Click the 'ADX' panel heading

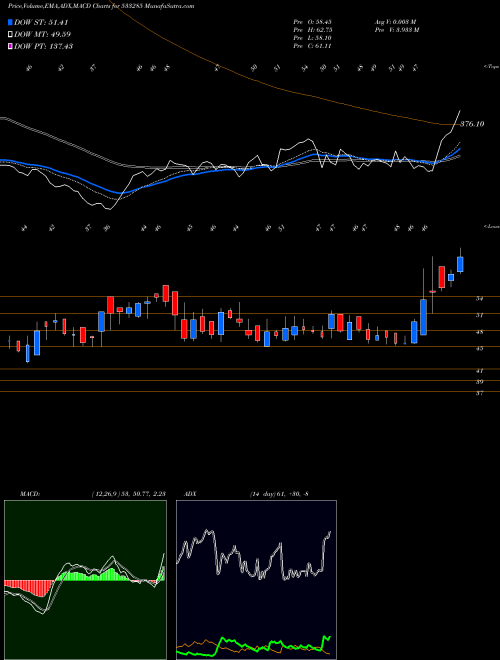(190, 494)
